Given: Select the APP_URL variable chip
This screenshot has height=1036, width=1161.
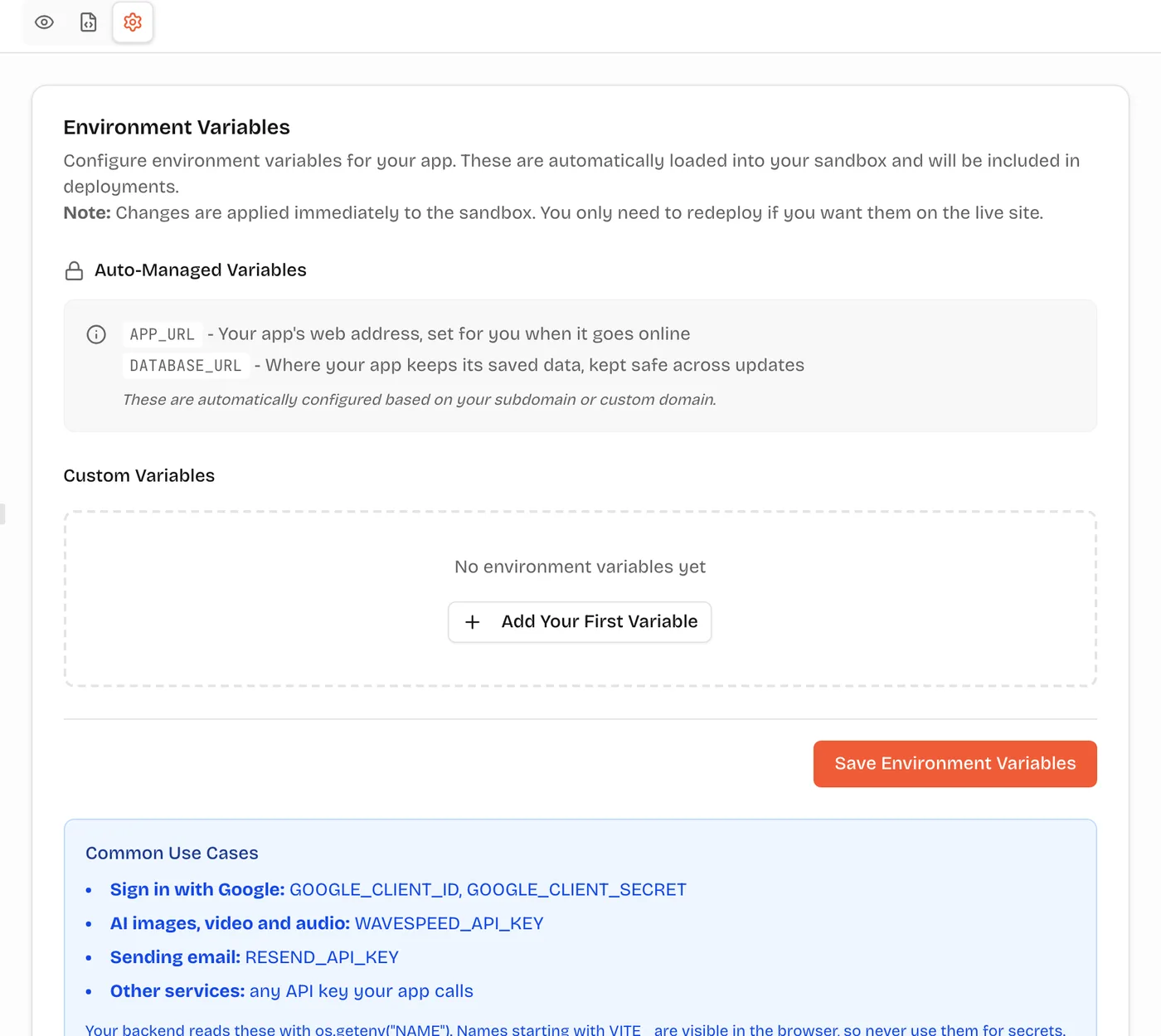Looking at the screenshot, I should [163, 334].
